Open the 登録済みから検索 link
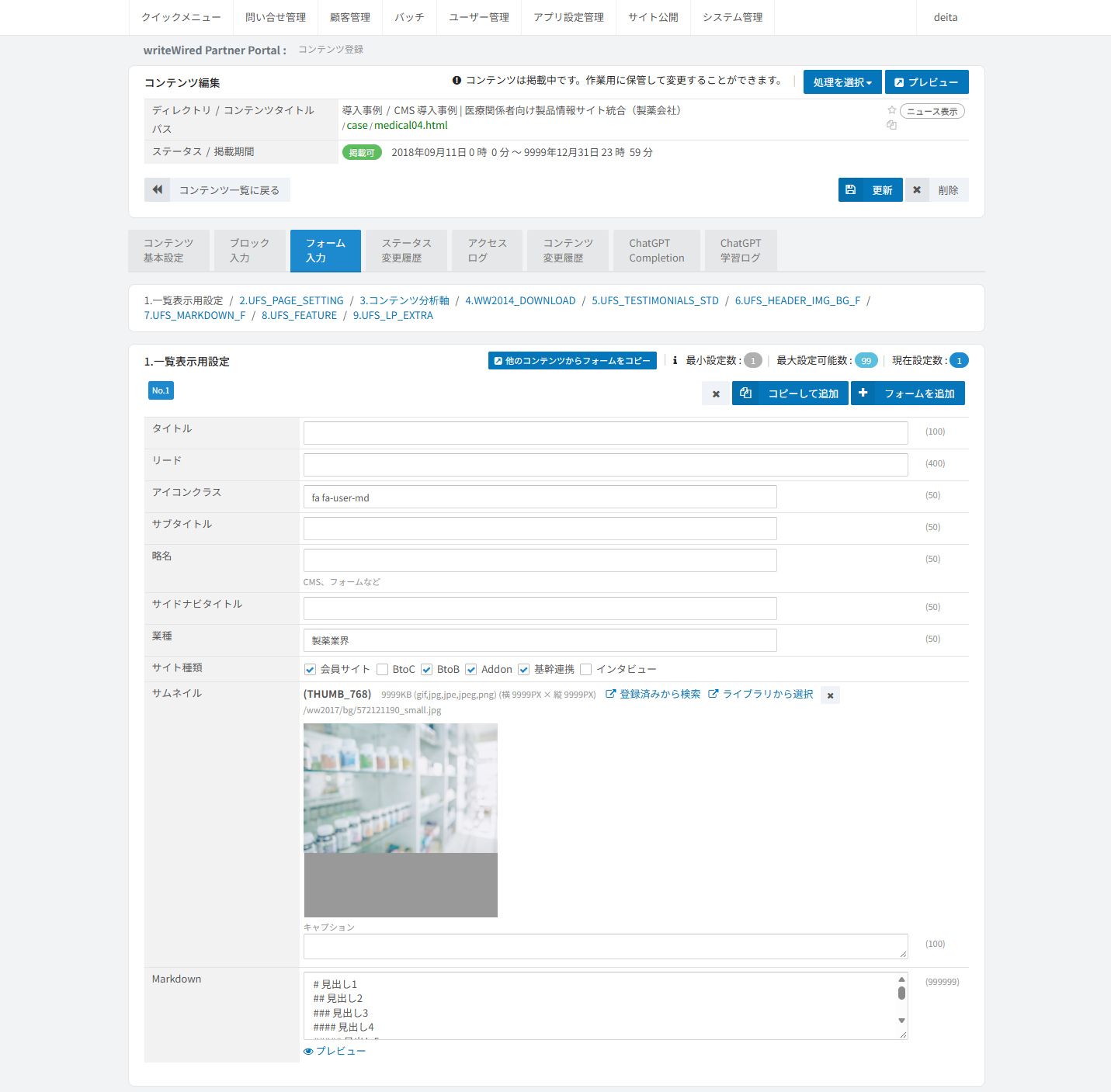 [653, 694]
